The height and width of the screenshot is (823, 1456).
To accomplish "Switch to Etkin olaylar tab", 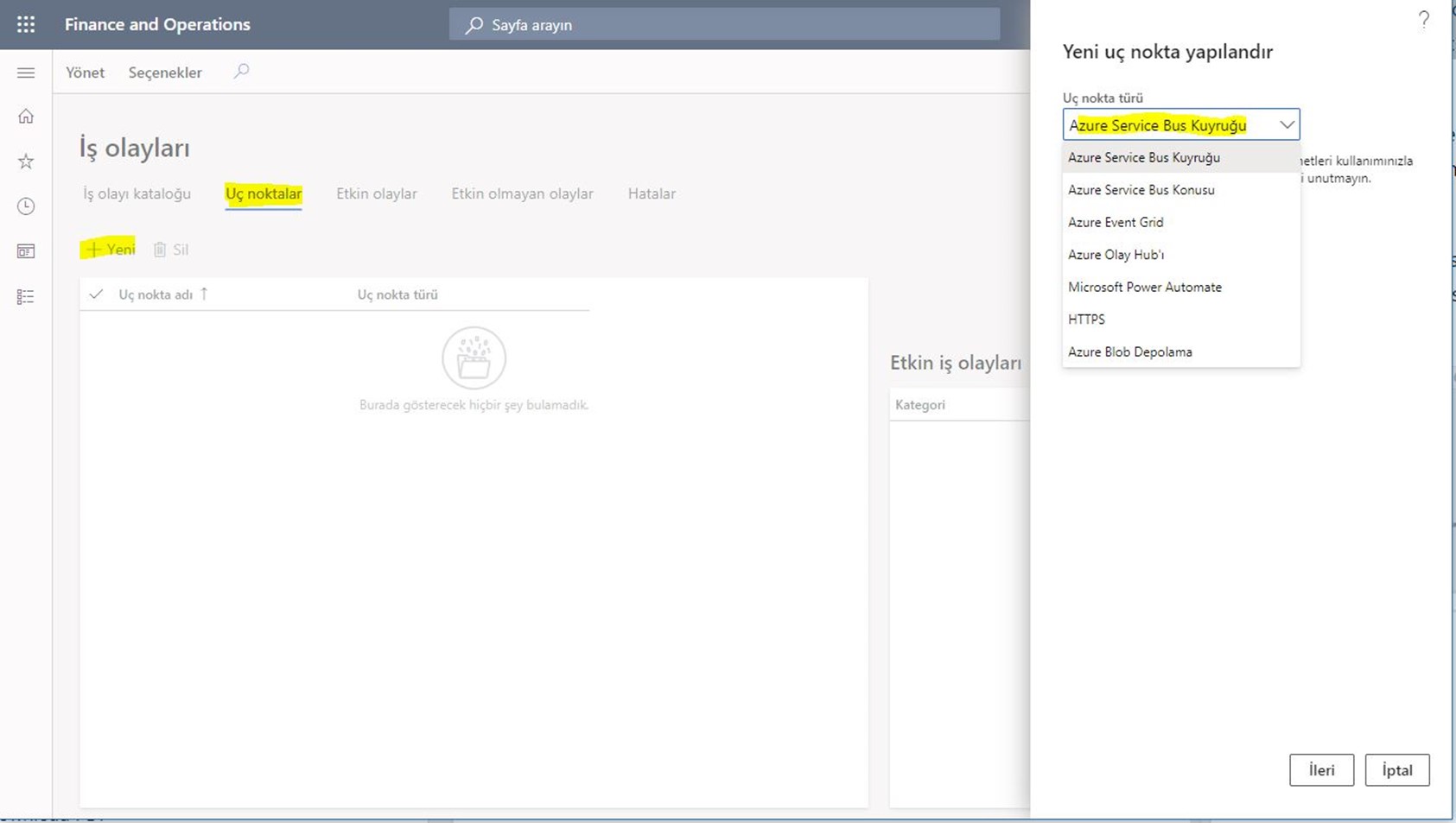I will (x=377, y=193).
